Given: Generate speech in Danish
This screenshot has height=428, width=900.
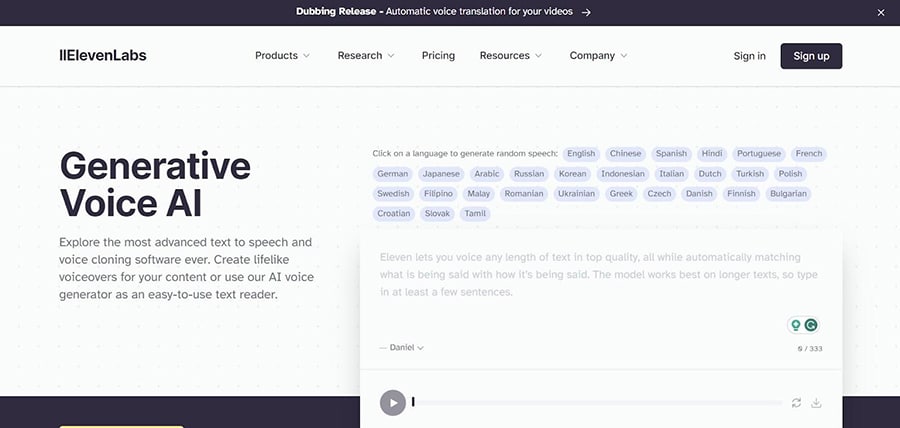Looking at the screenshot, I should tap(699, 194).
